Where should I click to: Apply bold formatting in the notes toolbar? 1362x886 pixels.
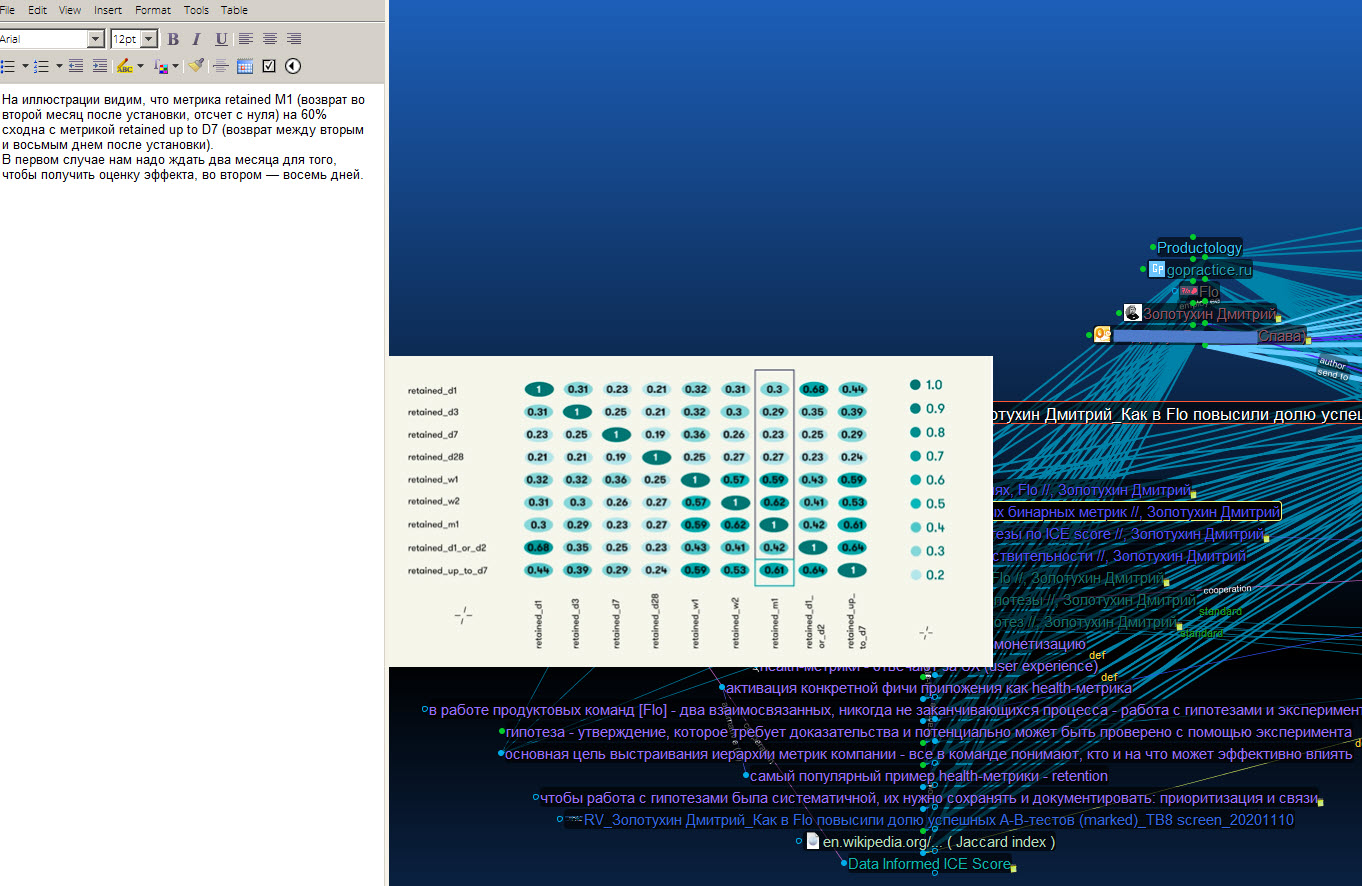173,39
